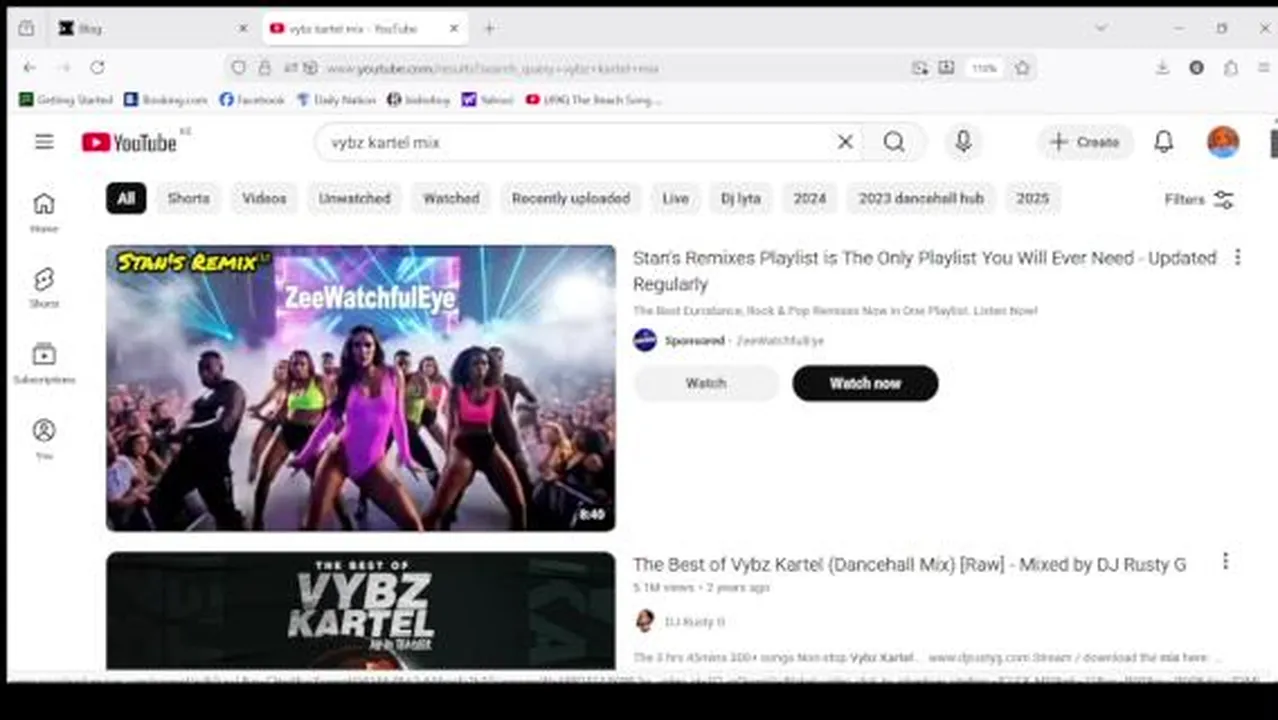
Task: Bookmark this page with star icon
Action: [1022, 68]
